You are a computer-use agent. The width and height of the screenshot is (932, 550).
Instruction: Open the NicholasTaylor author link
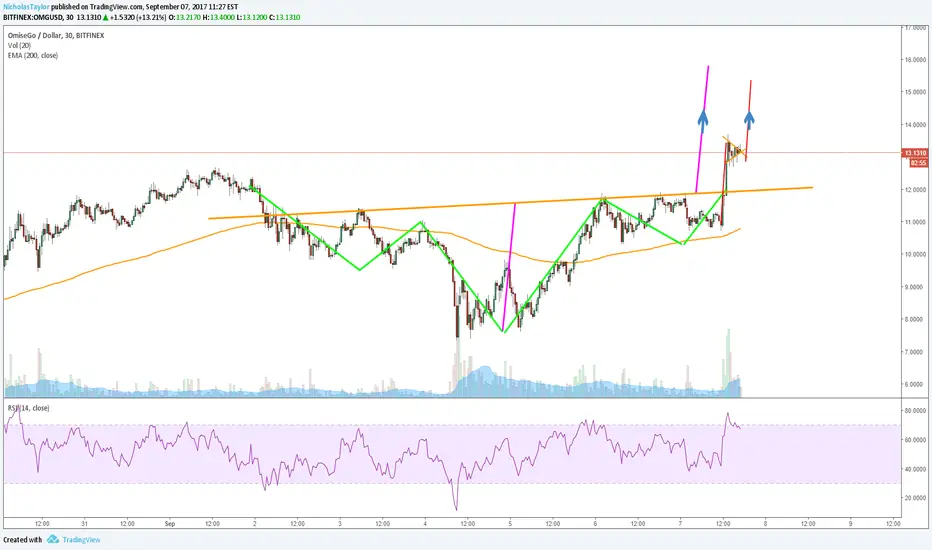click(26, 7)
